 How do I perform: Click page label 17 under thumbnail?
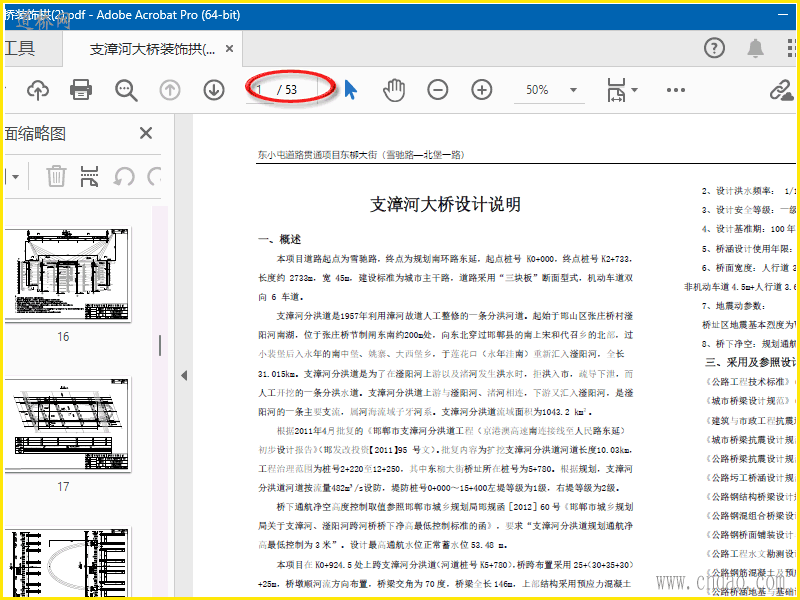click(63, 487)
